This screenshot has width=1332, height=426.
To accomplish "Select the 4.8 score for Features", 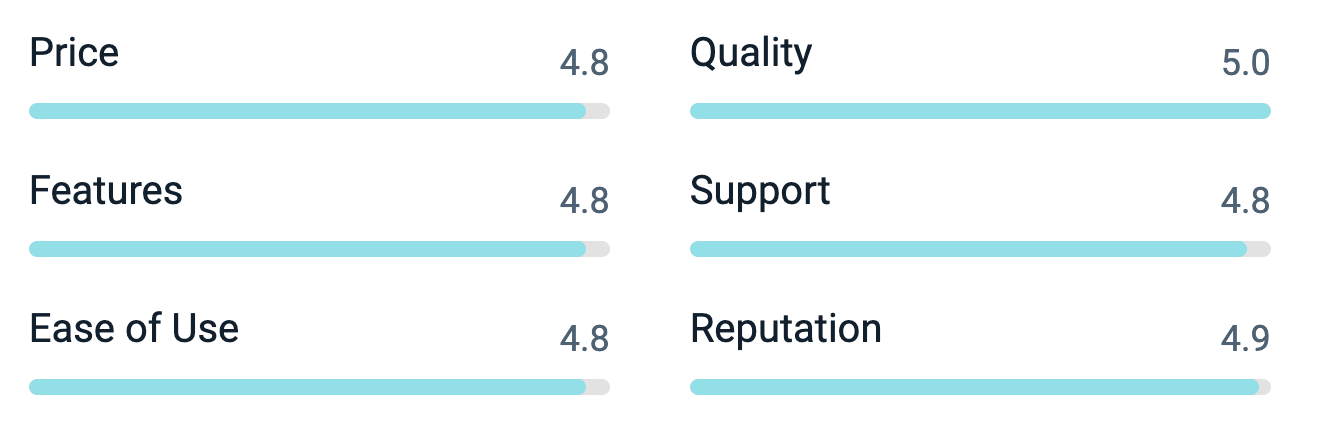I will pos(584,201).
